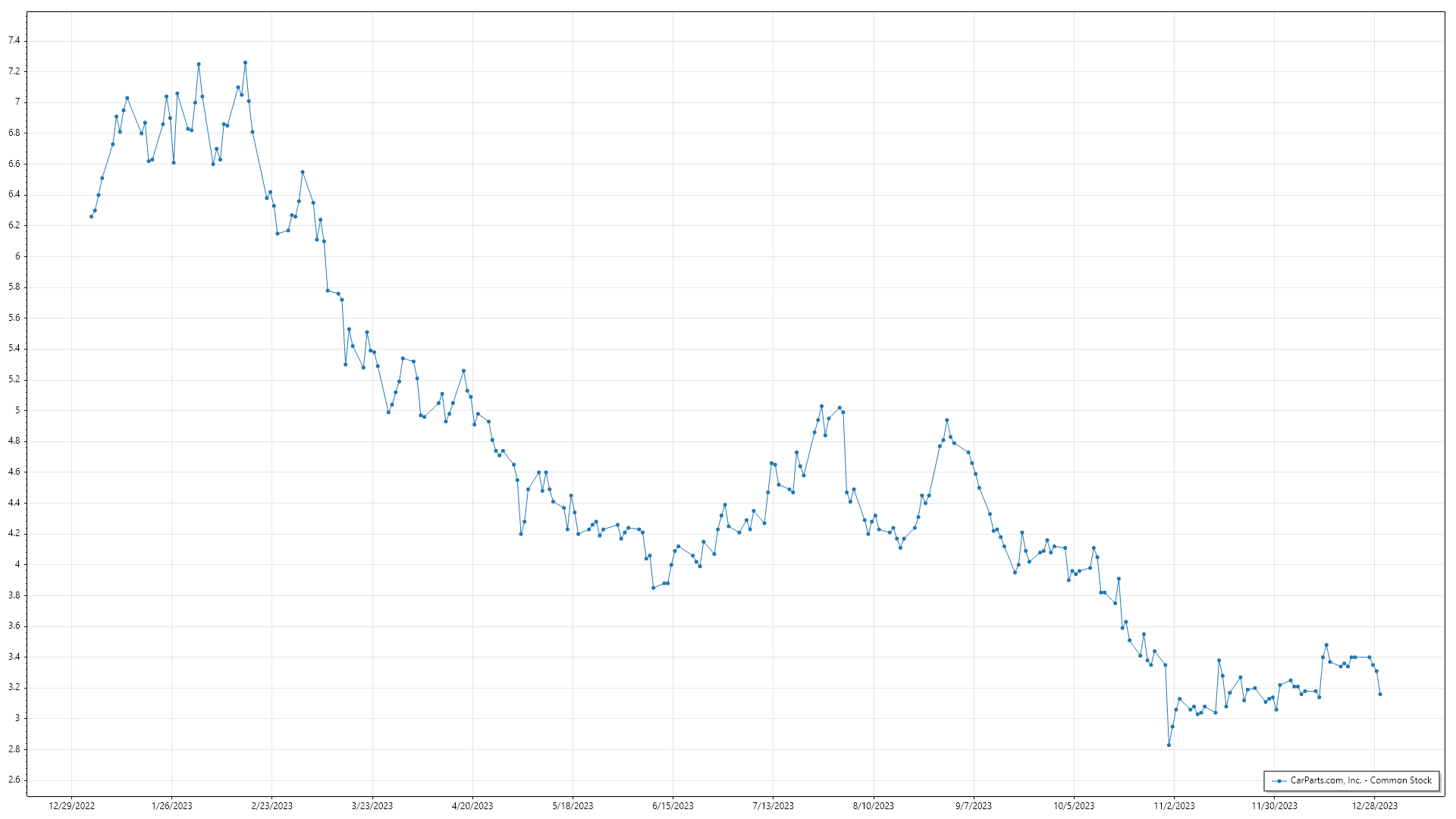This screenshot has width=1456, height=819.
Task: Click the 1/26/2023 x-axis date label
Action: [x=171, y=806]
